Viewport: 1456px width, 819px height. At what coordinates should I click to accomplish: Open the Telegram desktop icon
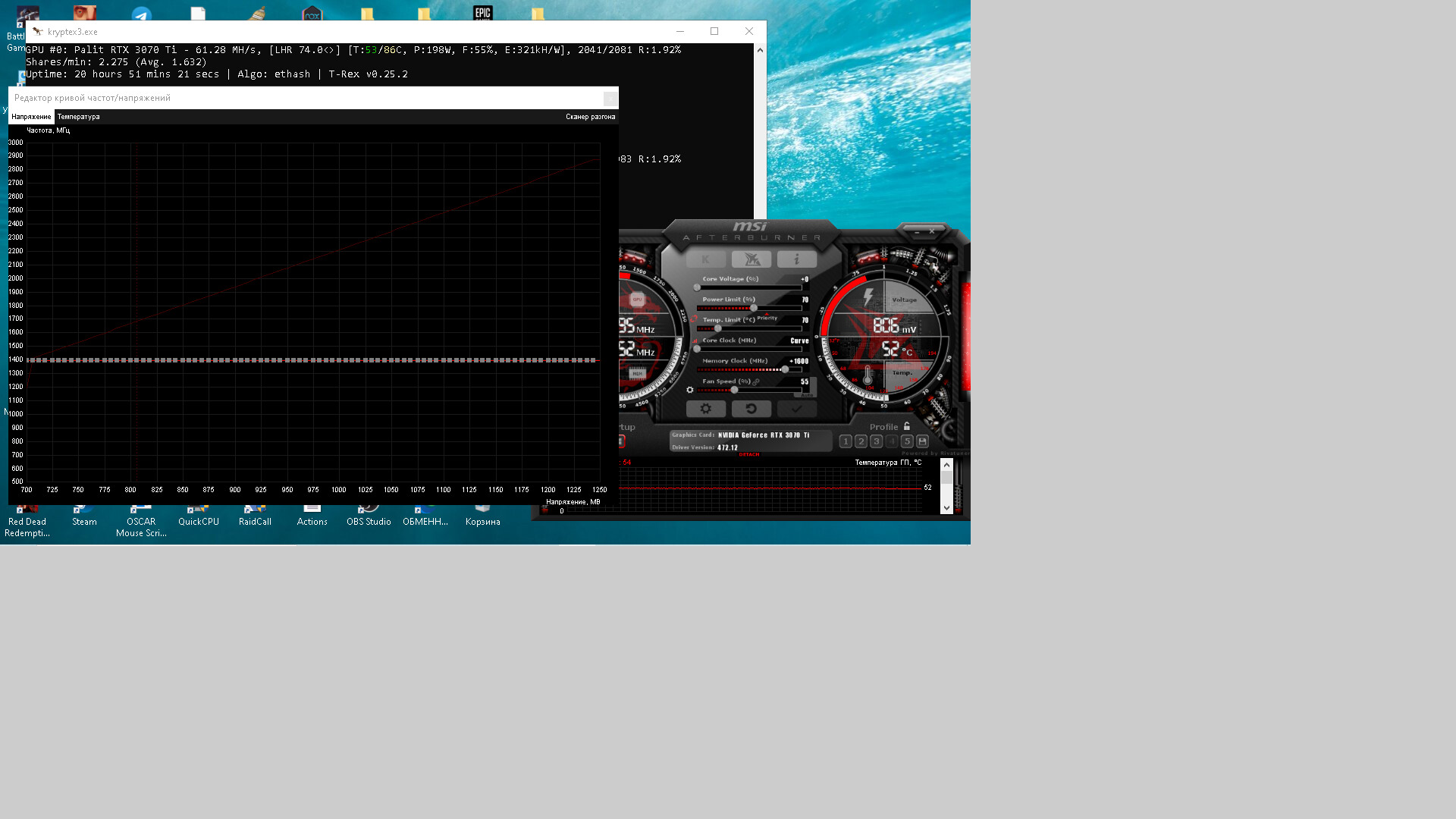[x=141, y=14]
